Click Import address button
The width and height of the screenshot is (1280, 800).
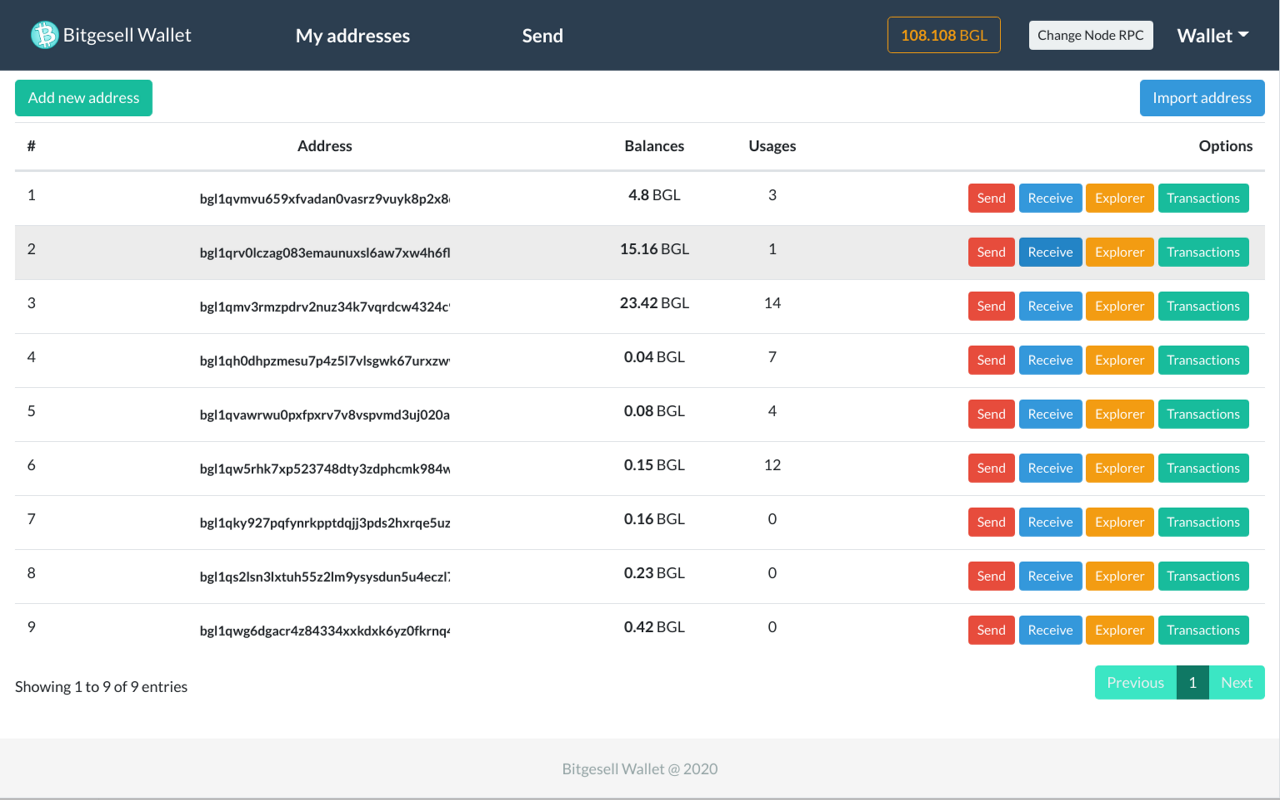tap(1202, 98)
